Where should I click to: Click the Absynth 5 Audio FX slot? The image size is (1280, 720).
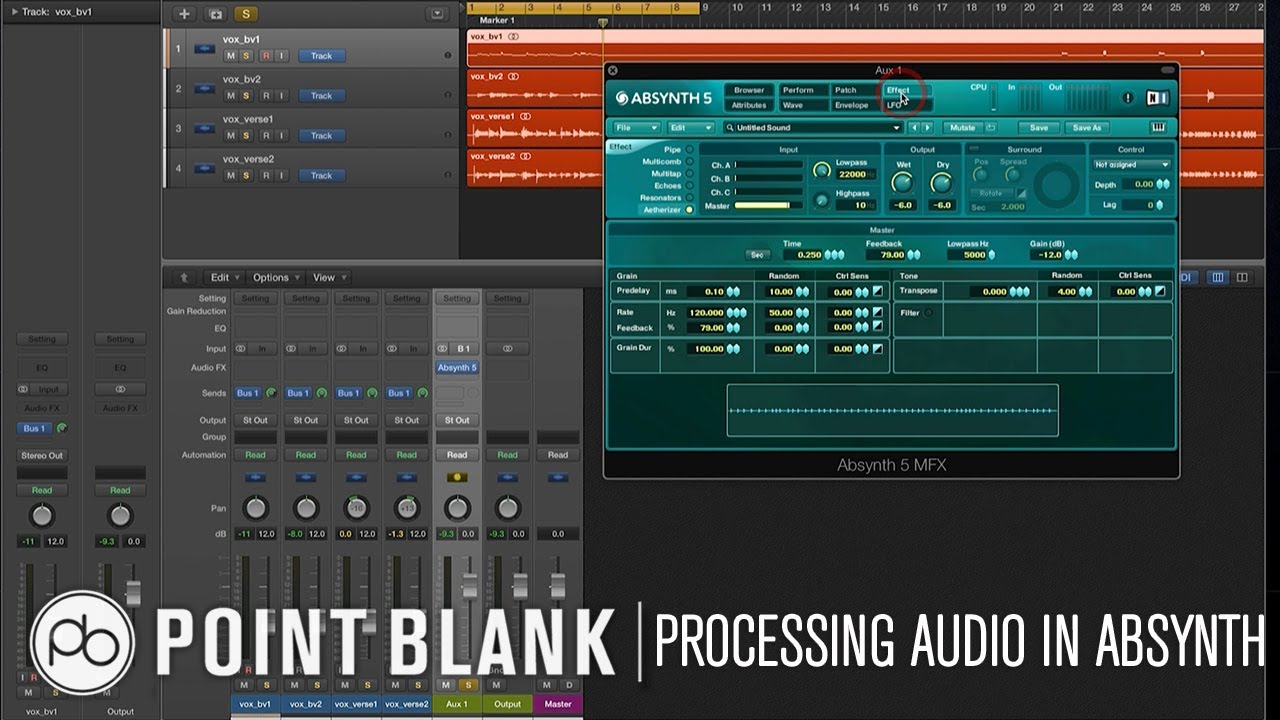(x=457, y=368)
